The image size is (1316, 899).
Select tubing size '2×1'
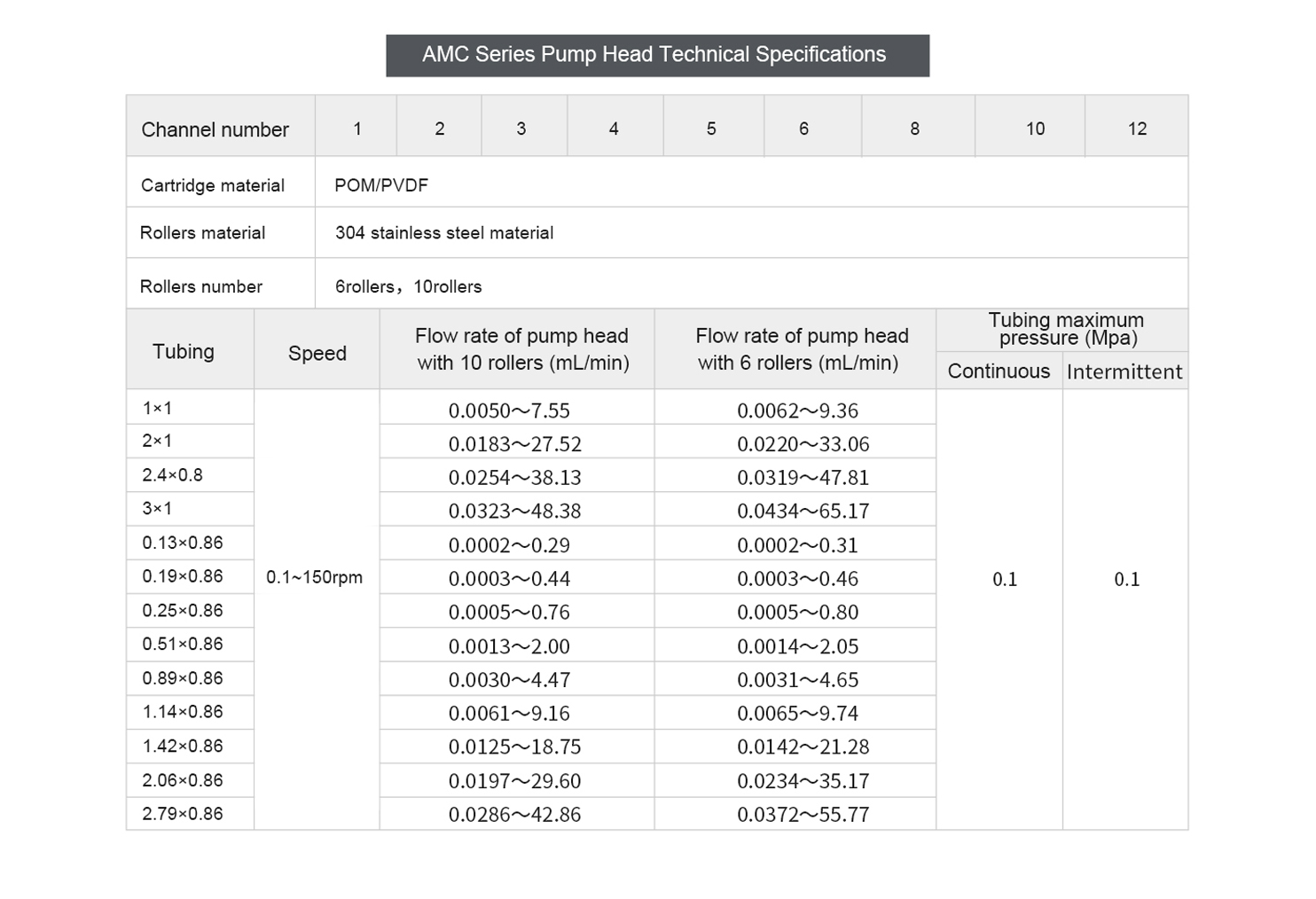coord(157,440)
